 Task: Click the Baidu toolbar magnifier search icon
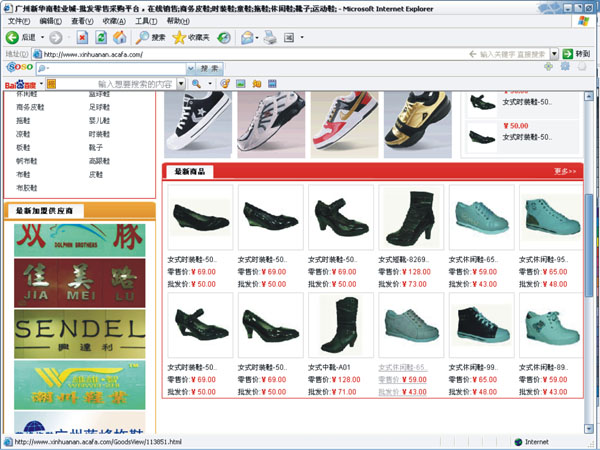pyautogui.click(x=196, y=84)
